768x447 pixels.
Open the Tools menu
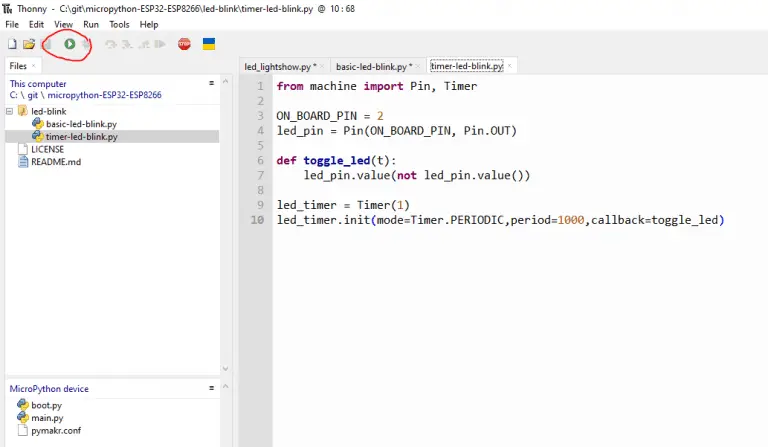coord(119,24)
